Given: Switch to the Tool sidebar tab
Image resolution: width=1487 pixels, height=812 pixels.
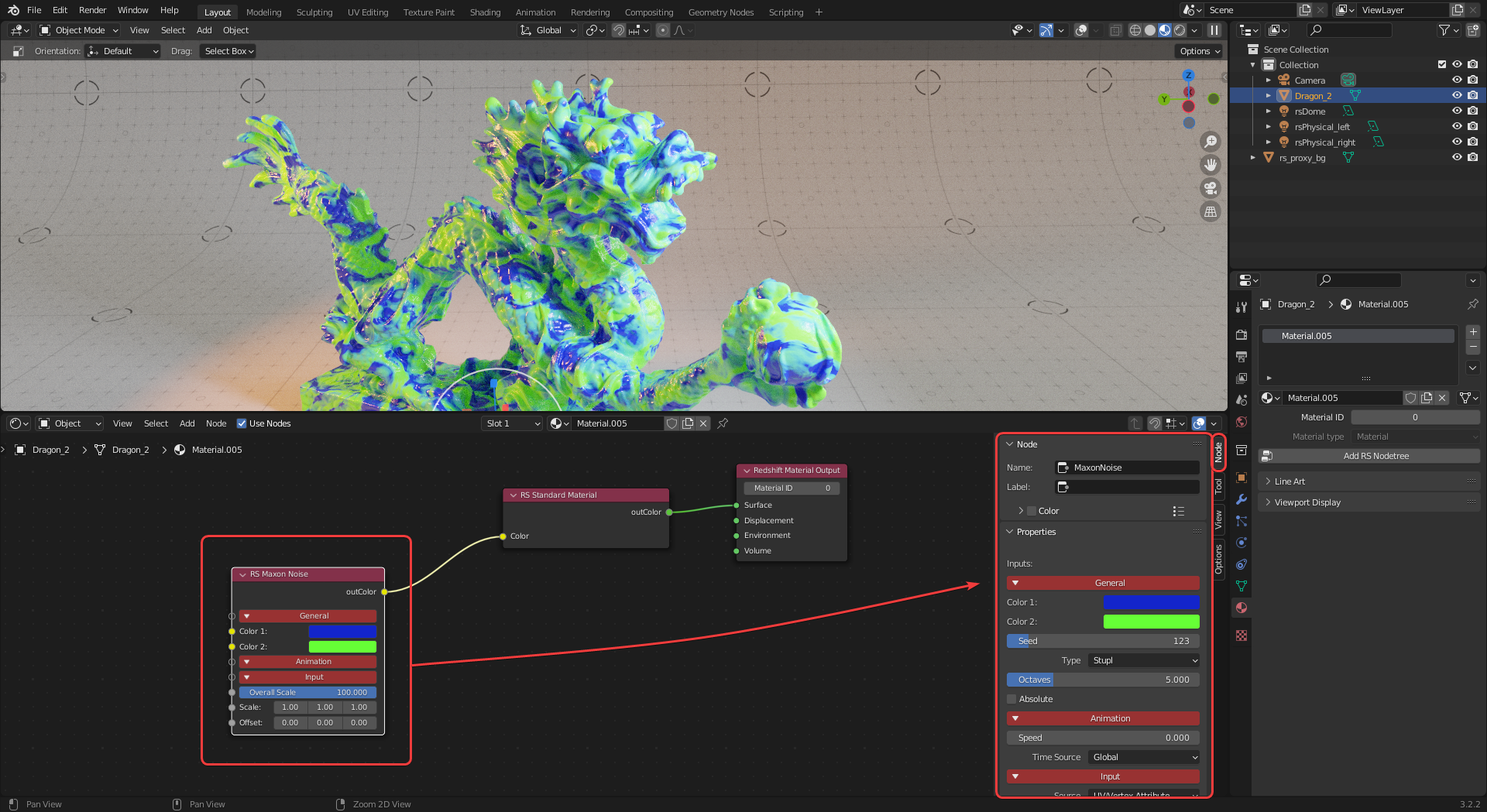Looking at the screenshot, I should (1218, 487).
